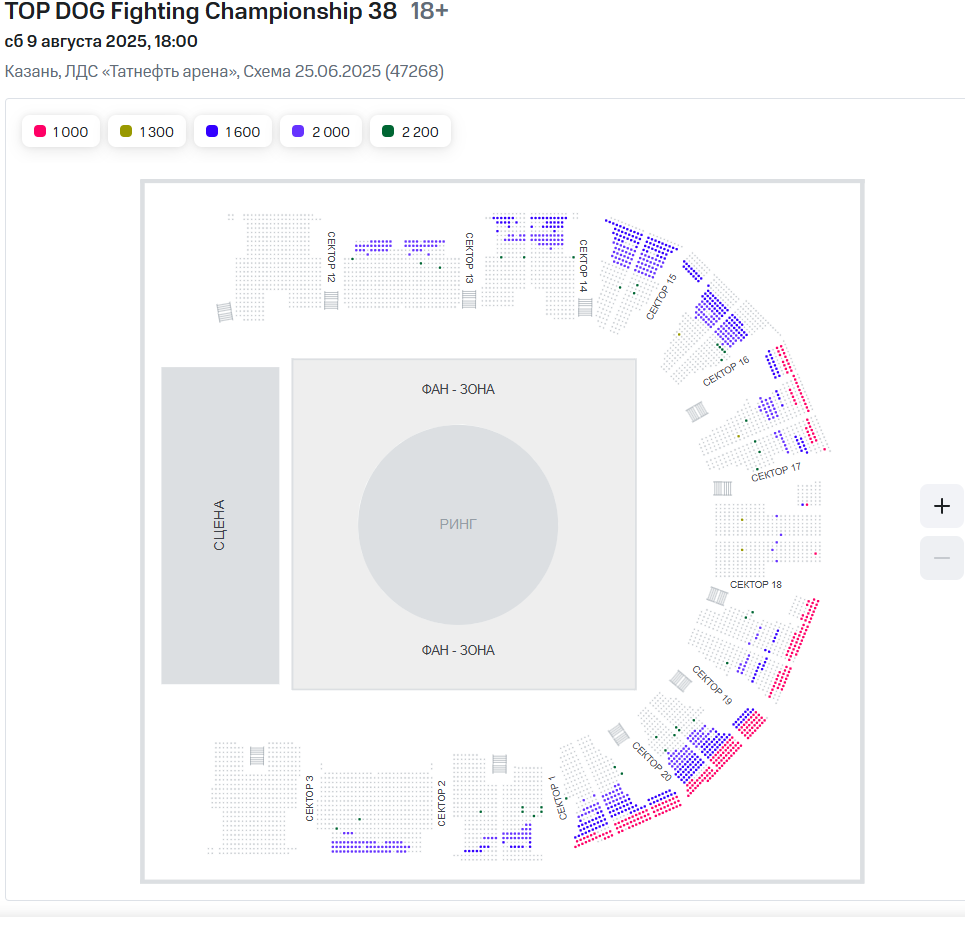Click the РИНГ circle in the center
Image resolution: width=965 pixels, height=927 pixels.
[458, 524]
